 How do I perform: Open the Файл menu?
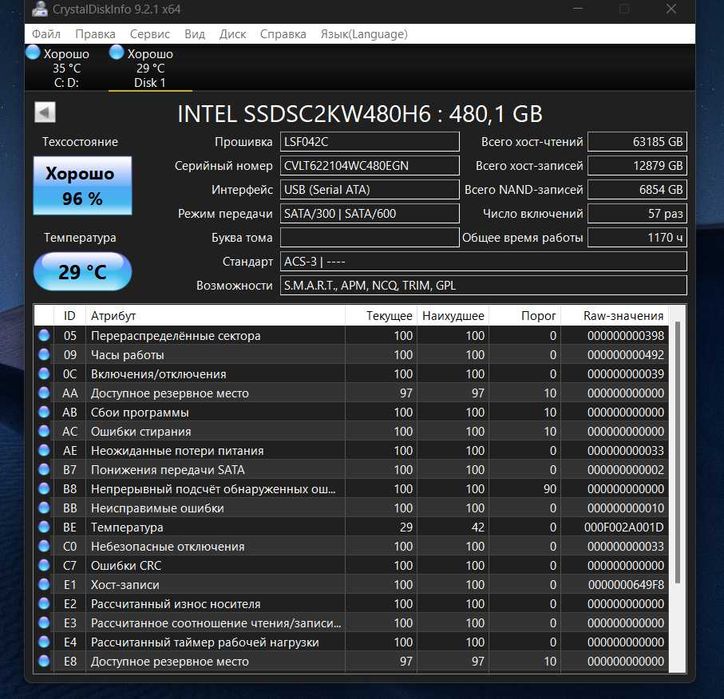46,34
